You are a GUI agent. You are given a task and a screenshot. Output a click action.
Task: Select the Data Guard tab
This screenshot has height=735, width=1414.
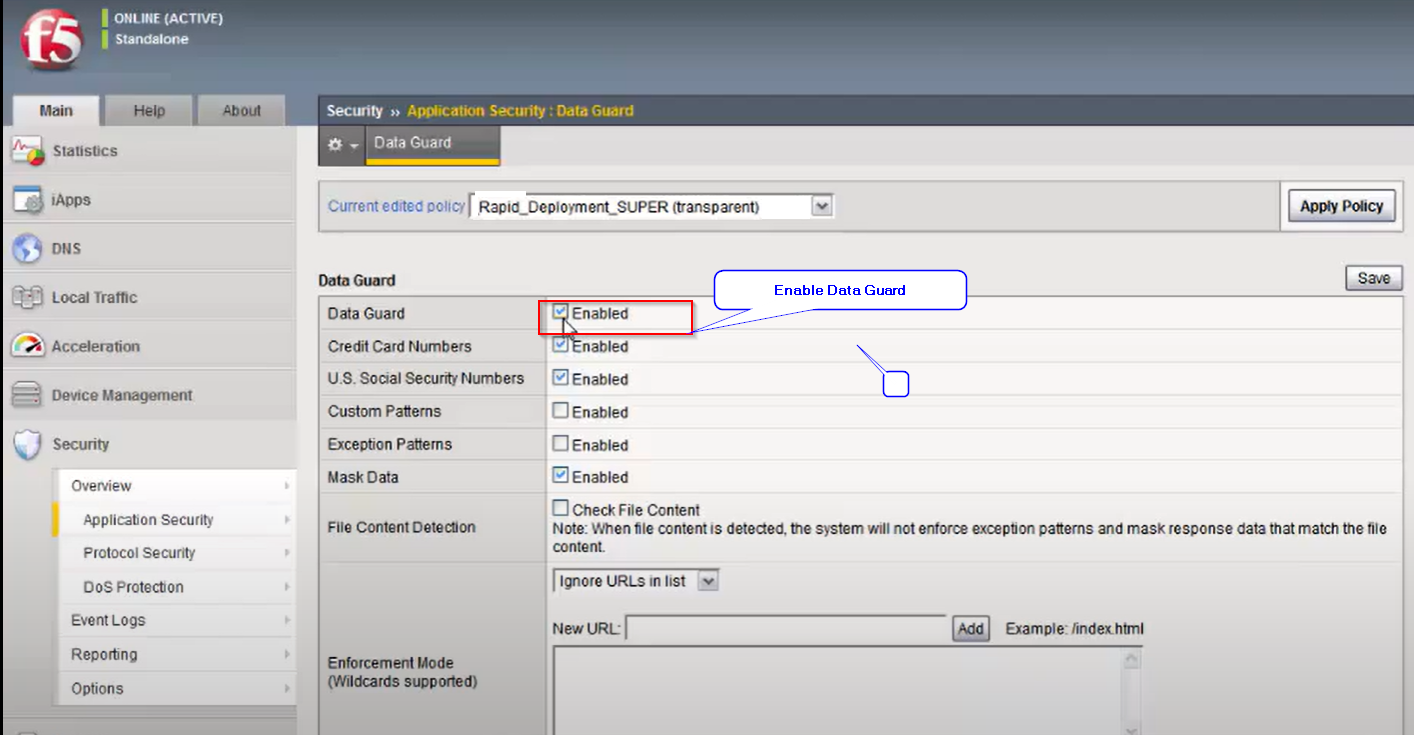(x=433, y=145)
